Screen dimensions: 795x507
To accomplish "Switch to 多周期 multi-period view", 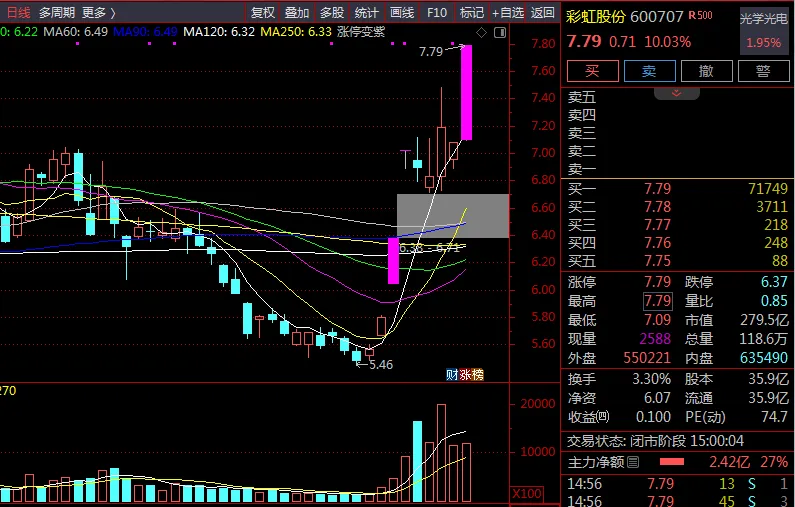I will point(56,12).
